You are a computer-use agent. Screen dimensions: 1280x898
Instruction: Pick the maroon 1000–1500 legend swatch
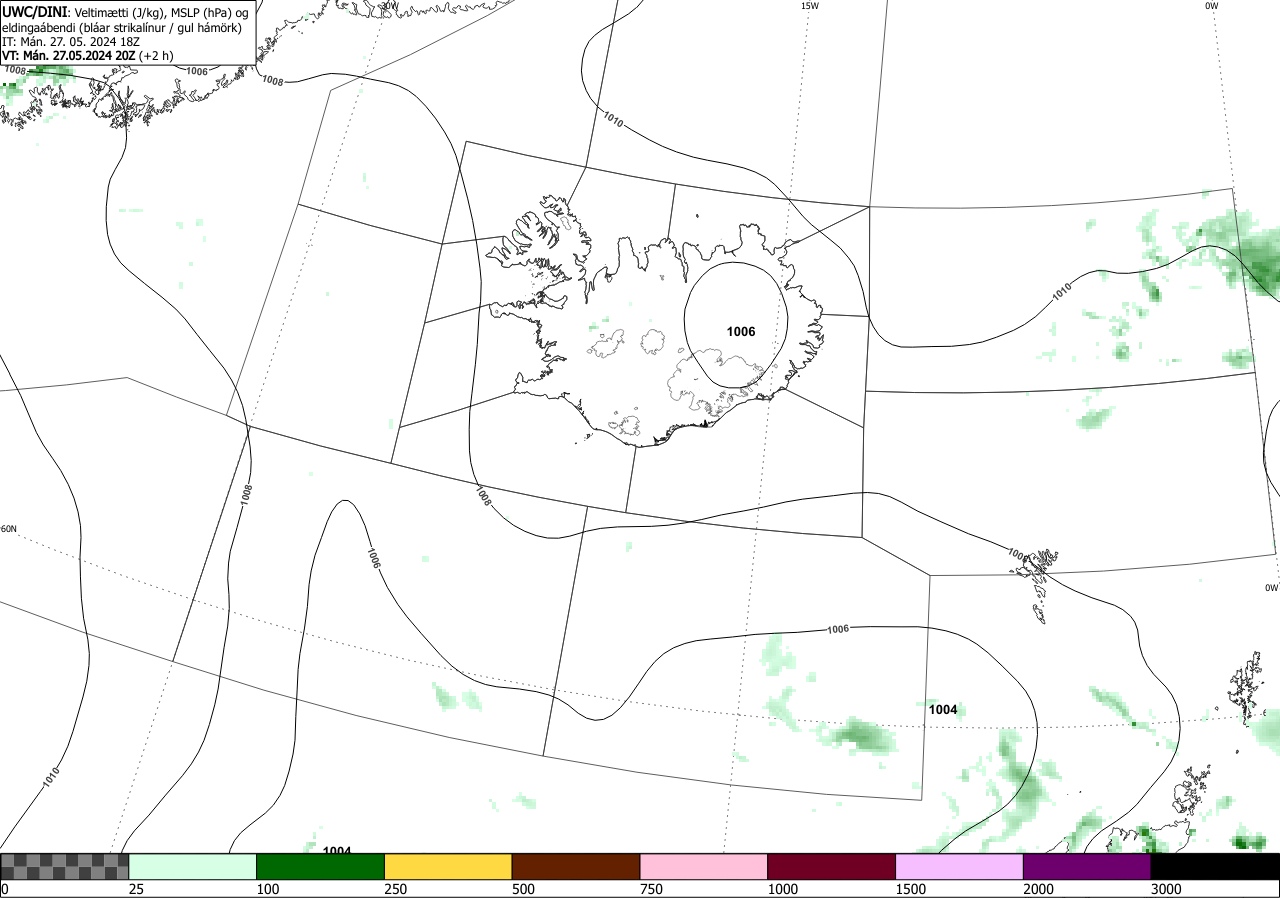[832, 866]
